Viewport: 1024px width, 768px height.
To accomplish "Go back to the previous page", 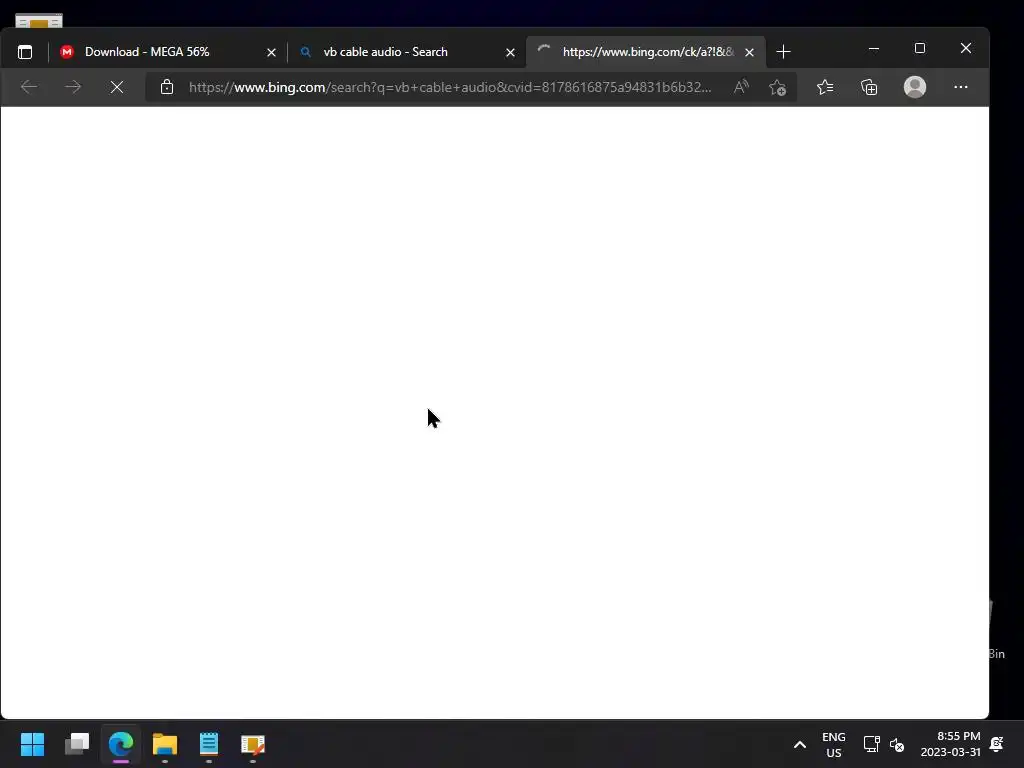I will point(29,87).
